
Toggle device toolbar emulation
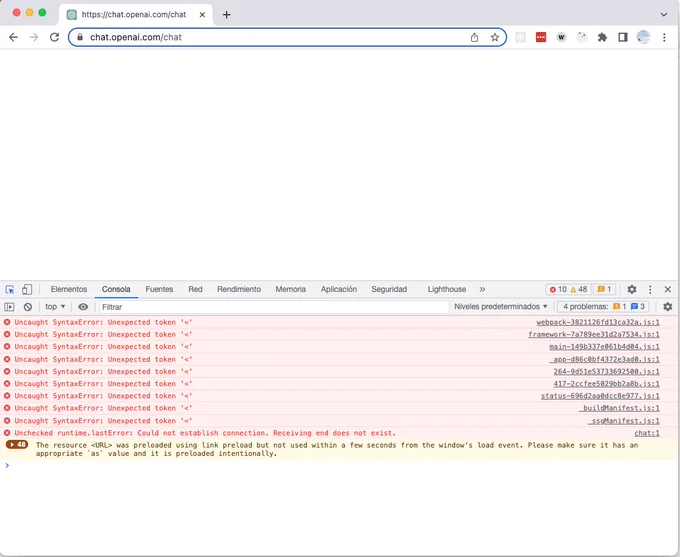point(27,289)
